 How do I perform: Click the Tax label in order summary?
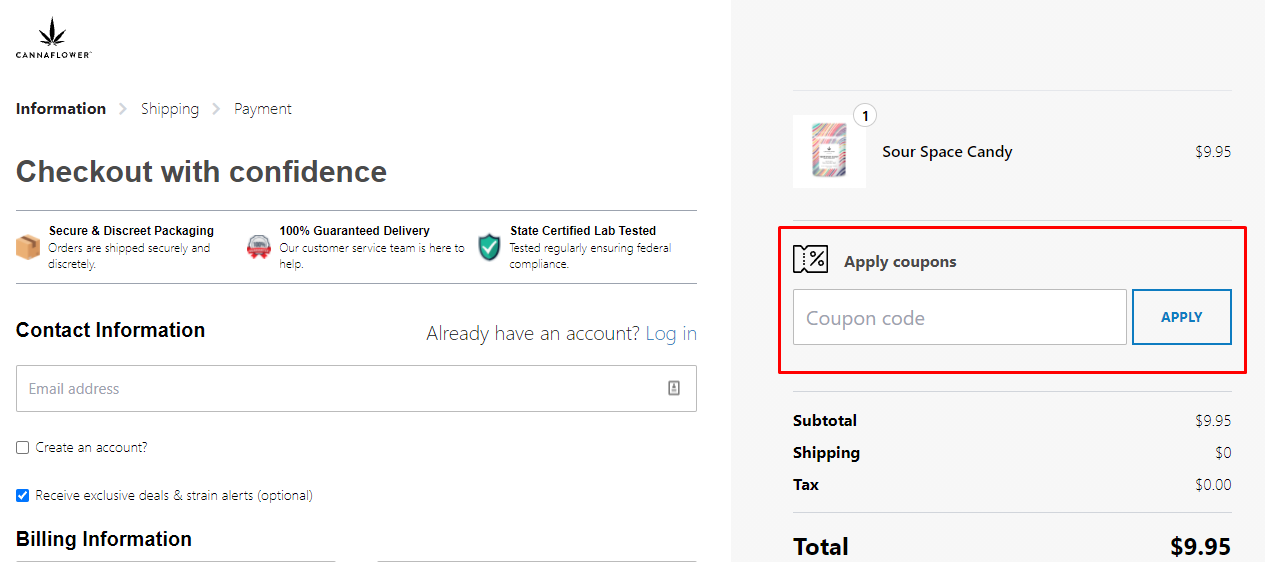point(806,485)
